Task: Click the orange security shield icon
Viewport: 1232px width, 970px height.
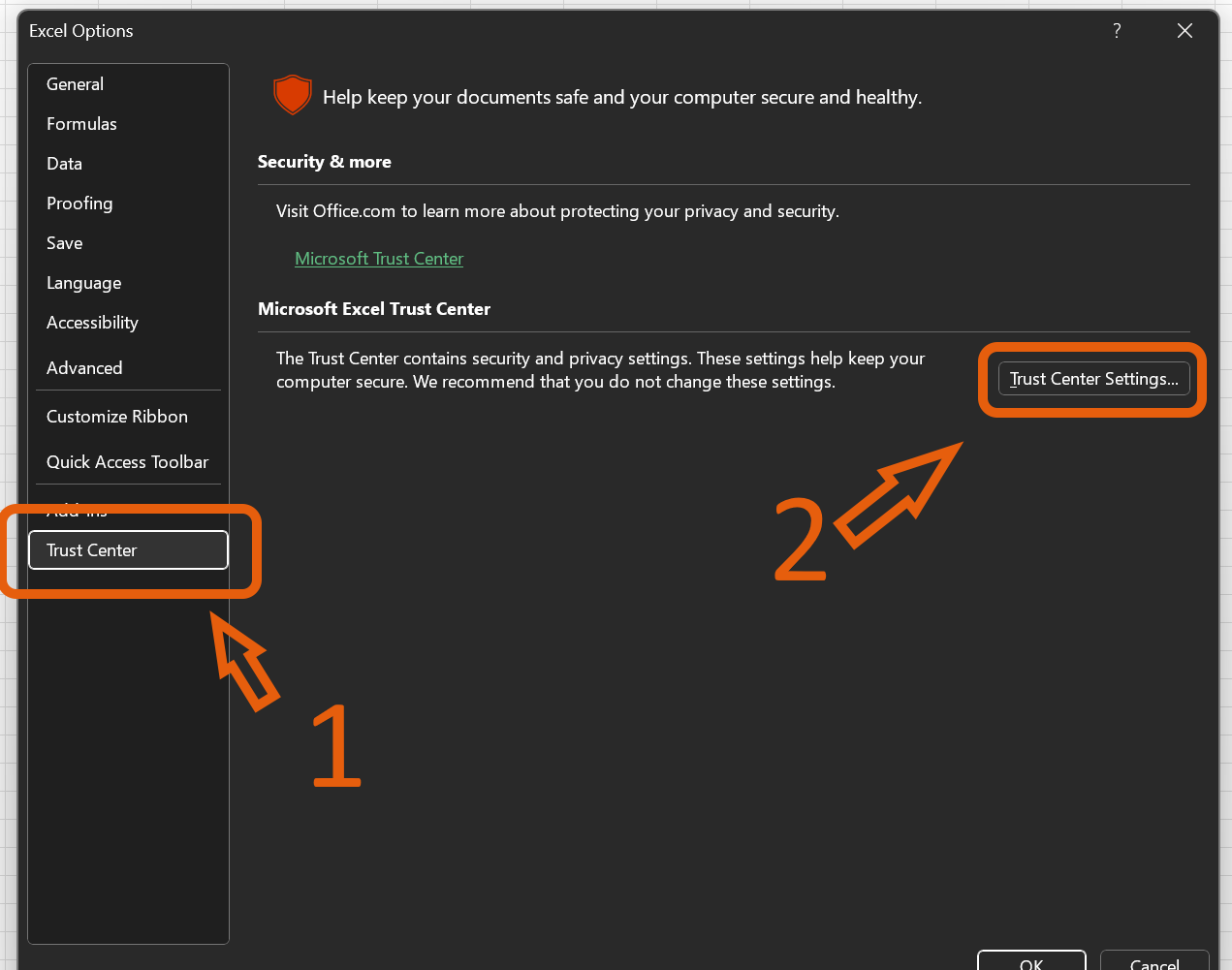Action: coord(293,95)
